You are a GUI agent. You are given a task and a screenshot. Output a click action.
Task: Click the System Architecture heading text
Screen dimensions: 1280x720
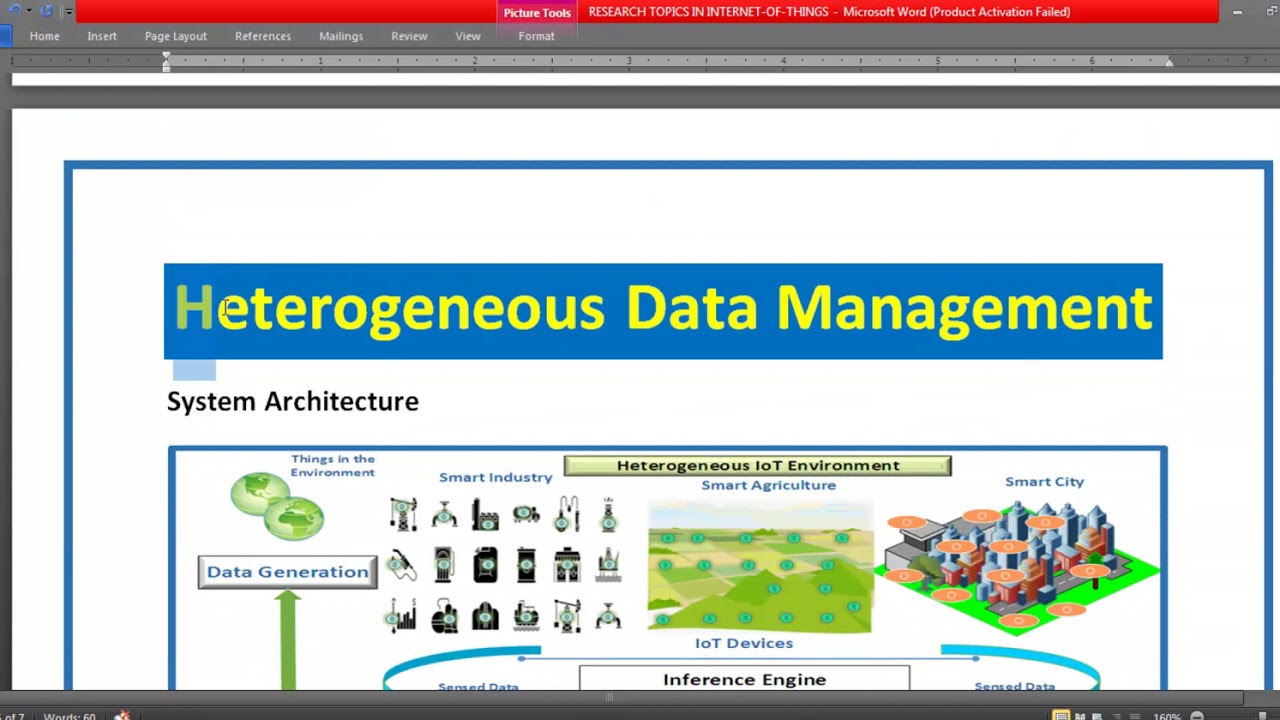pyautogui.click(x=293, y=401)
